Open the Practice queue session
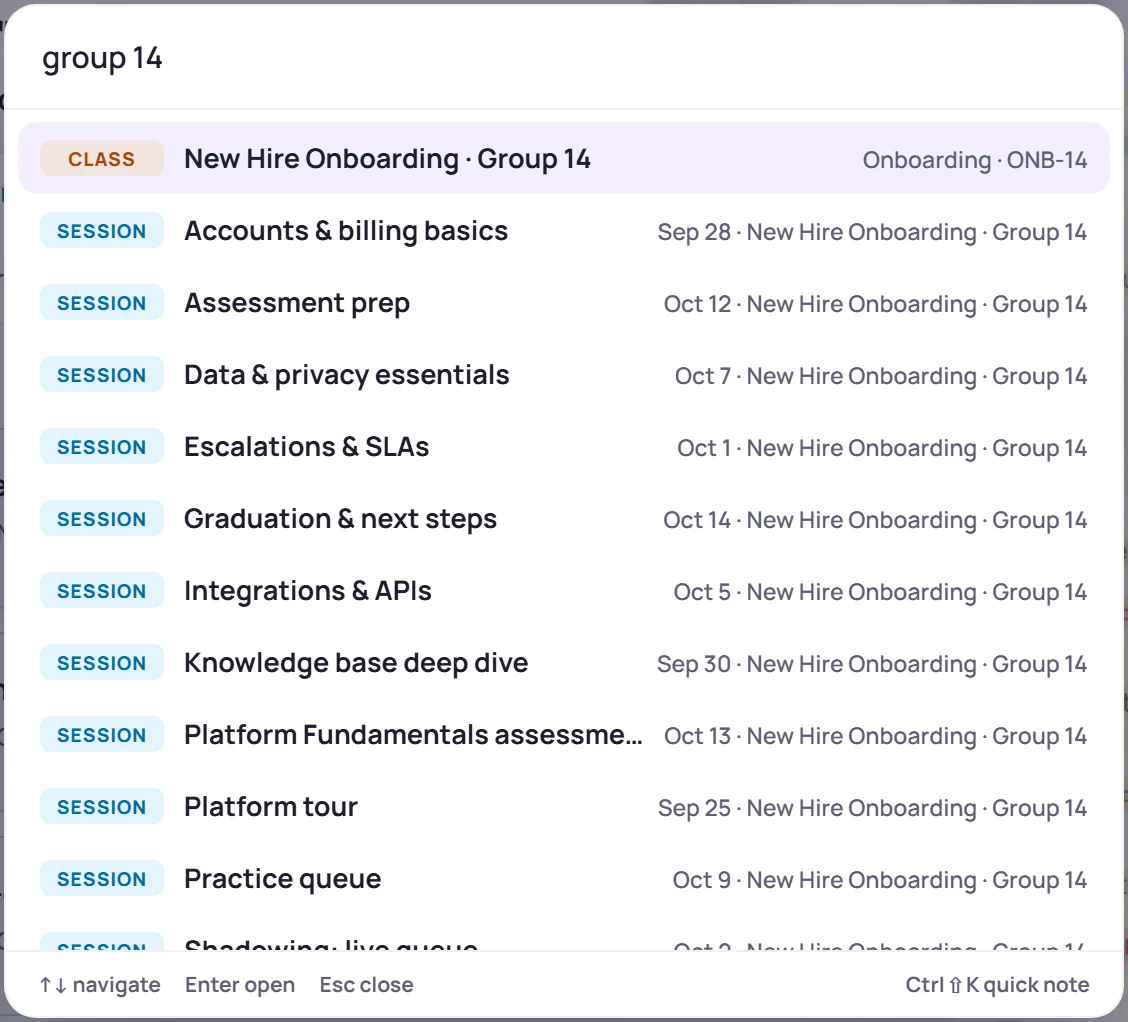The width and height of the screenshot is (1128, 1022). 563,878
